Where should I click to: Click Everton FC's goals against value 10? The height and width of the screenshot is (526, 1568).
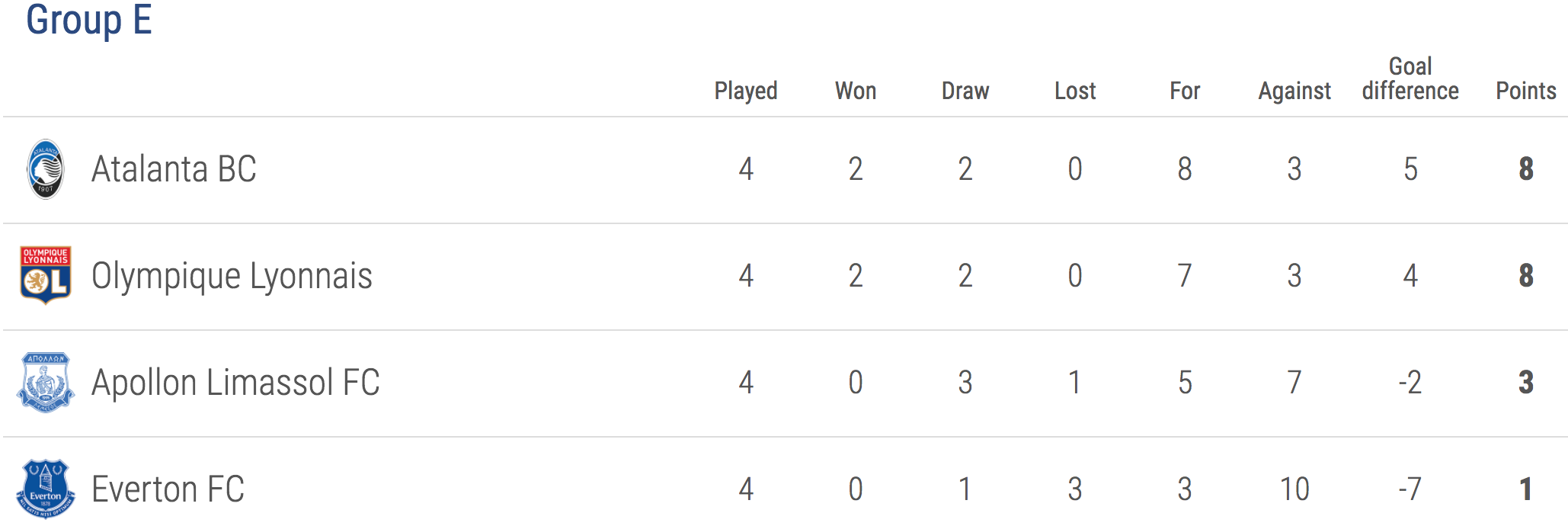point(1294,489)
